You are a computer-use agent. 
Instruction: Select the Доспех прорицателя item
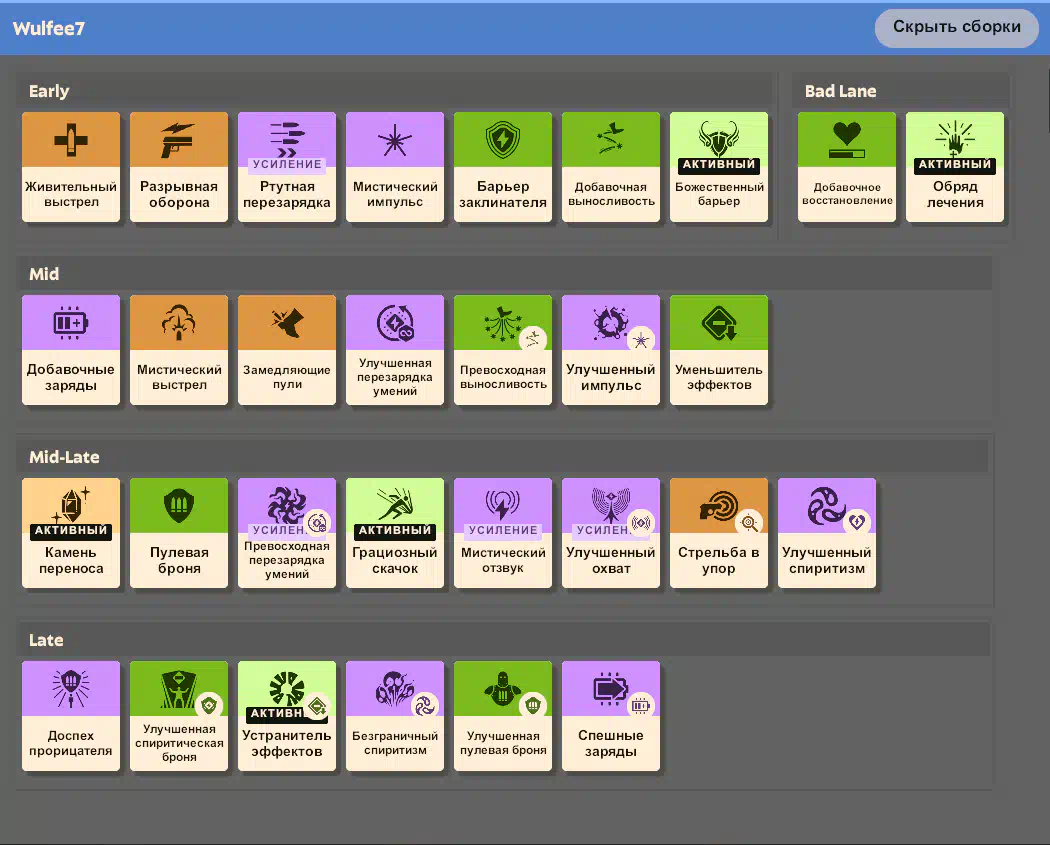[71, 716]
